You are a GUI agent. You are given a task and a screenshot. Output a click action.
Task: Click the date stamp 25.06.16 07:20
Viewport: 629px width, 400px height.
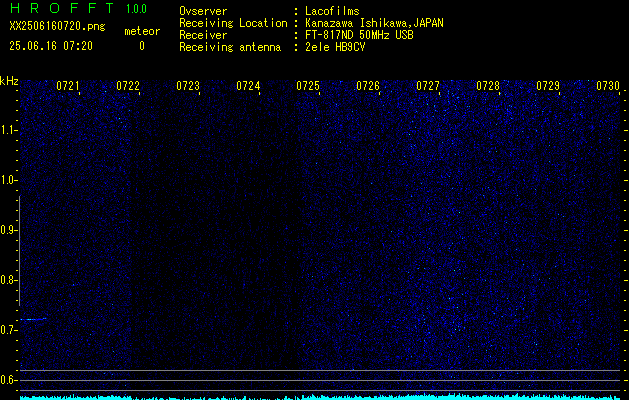[51, 46]
